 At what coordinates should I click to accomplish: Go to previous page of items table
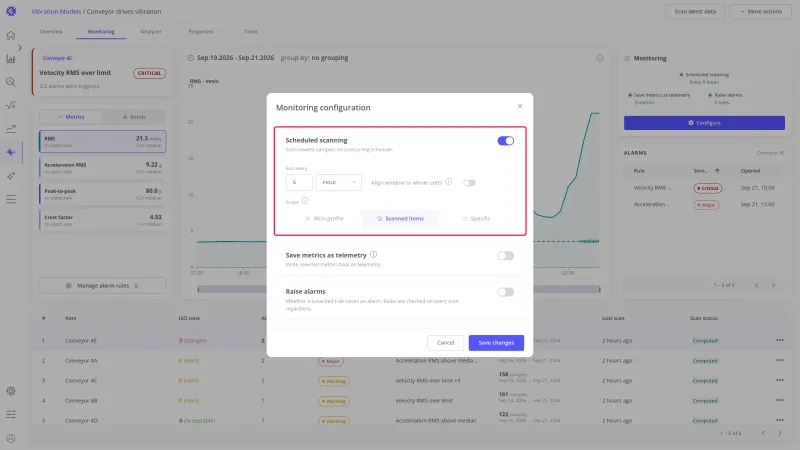pos(763,433)
